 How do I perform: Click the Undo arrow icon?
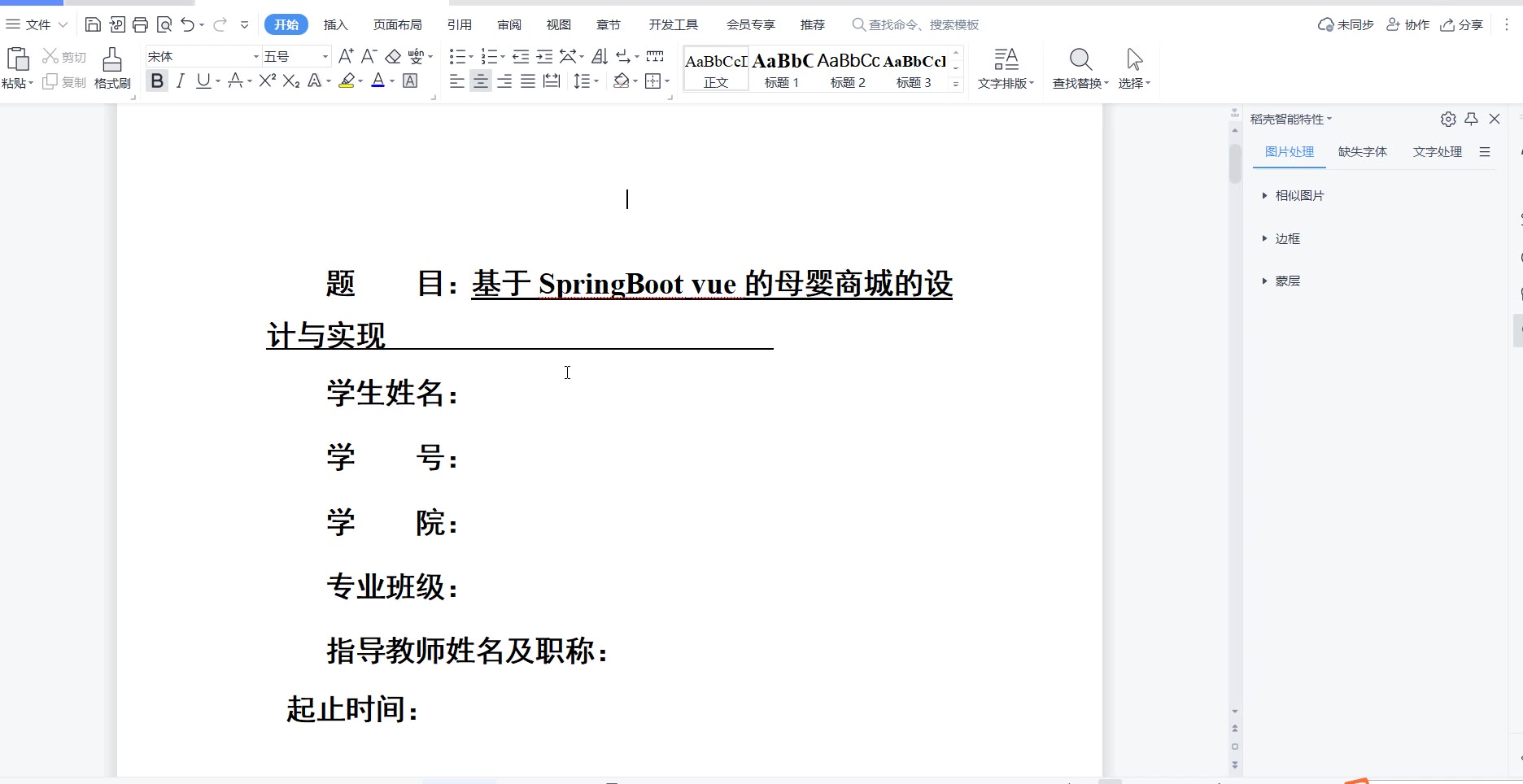click(187, 24)
